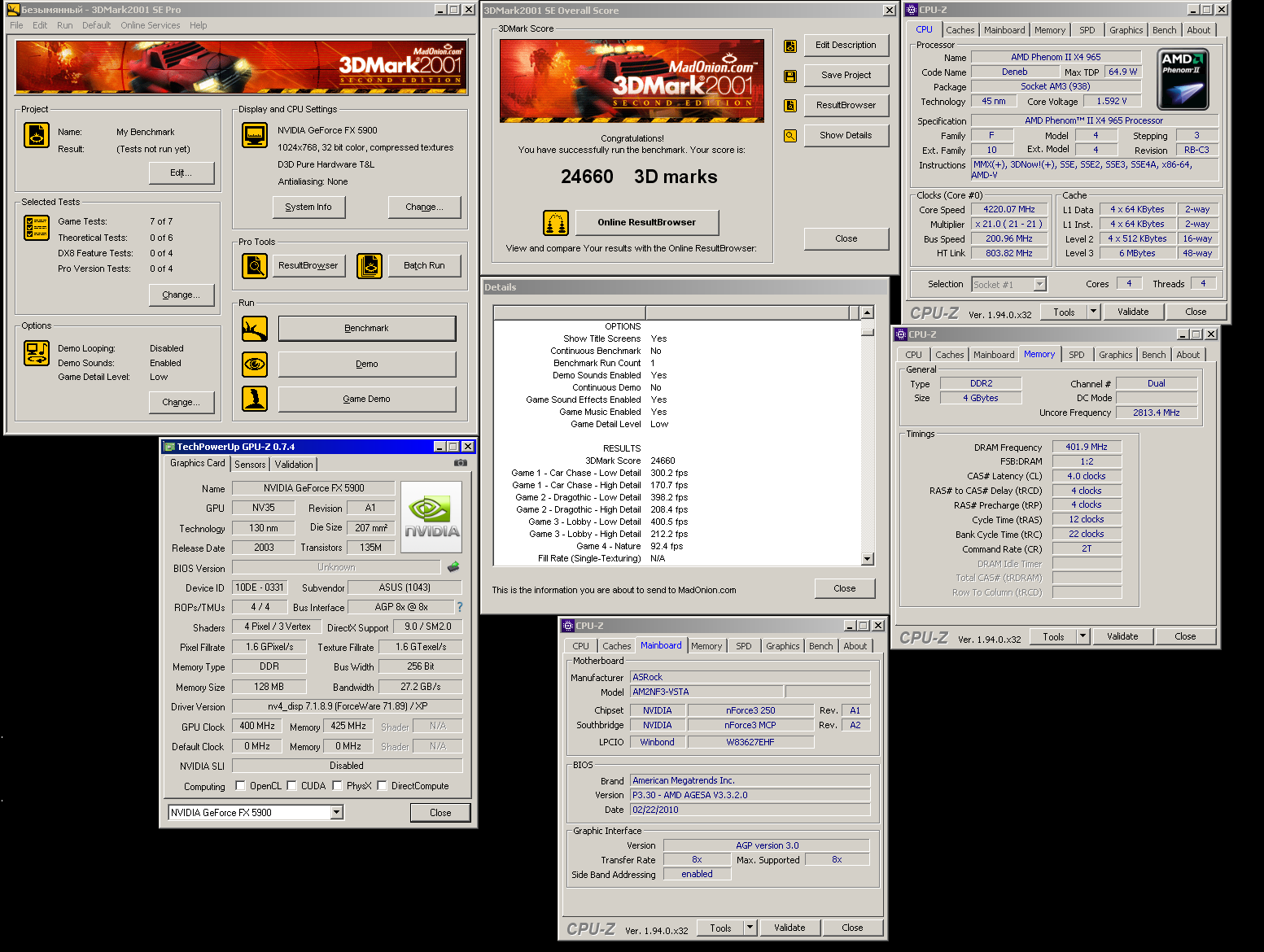Click the icon next to Edit Description
The image size is (1264, 952).
pyautogui.click(x=789, y=46)
